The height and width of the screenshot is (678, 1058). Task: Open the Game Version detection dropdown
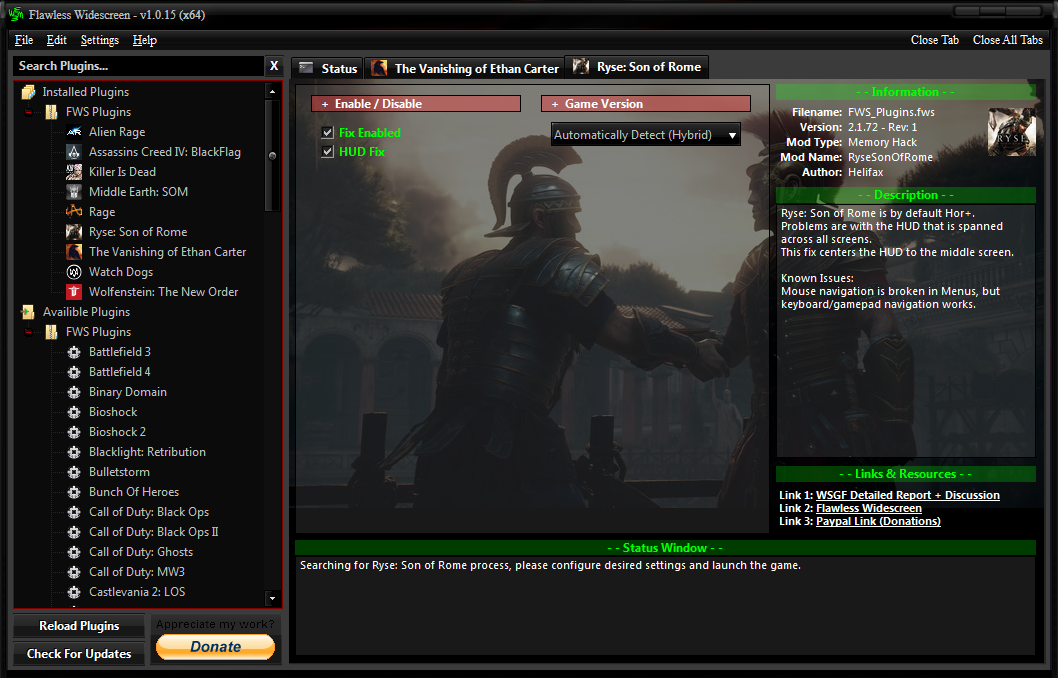[x=646, y=135]
